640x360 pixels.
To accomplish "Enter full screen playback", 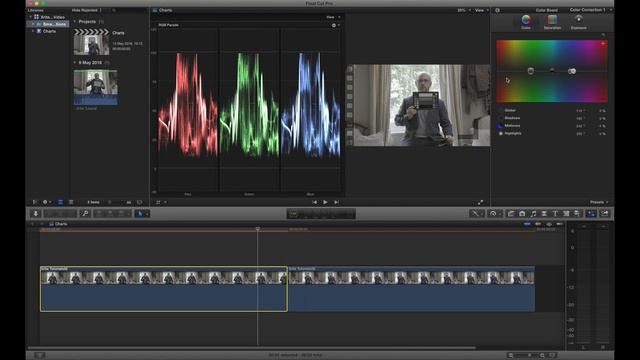I will [x=480, y=202].
